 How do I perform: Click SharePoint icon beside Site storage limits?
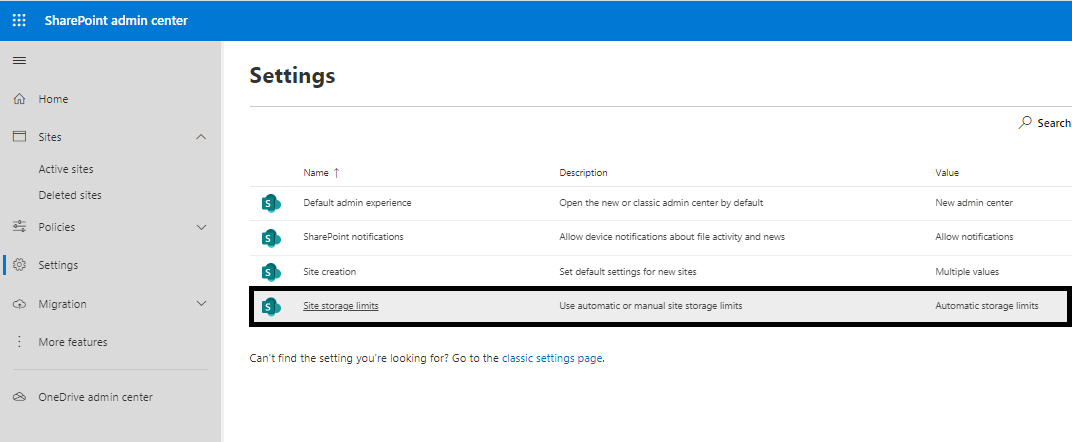coord(271,307)
